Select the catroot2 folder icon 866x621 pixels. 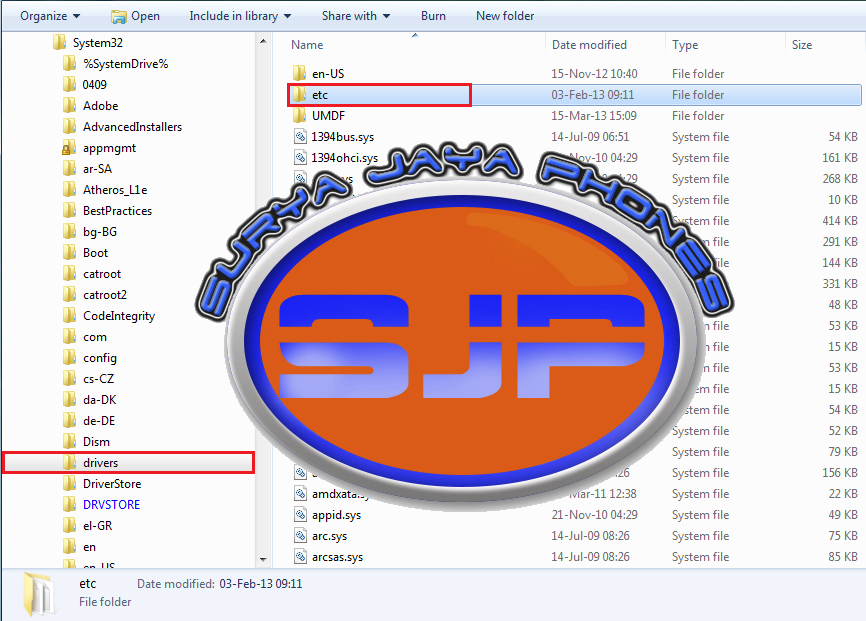(69, 294)
